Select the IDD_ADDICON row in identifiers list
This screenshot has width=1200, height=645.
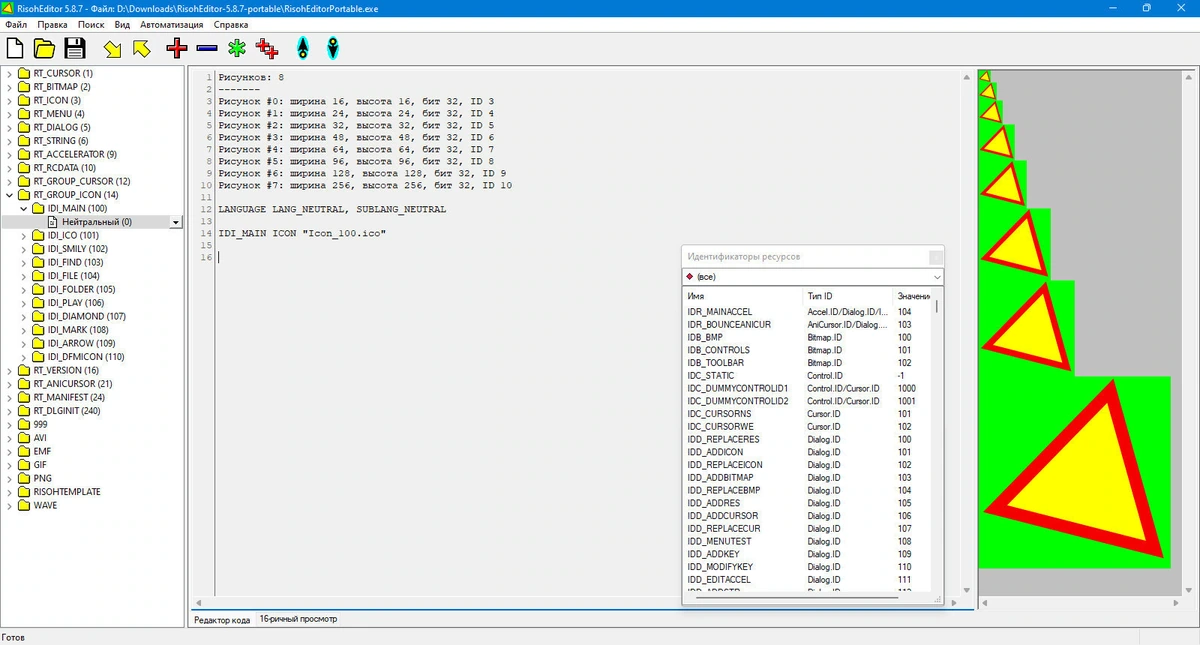(x=806, y=452)
